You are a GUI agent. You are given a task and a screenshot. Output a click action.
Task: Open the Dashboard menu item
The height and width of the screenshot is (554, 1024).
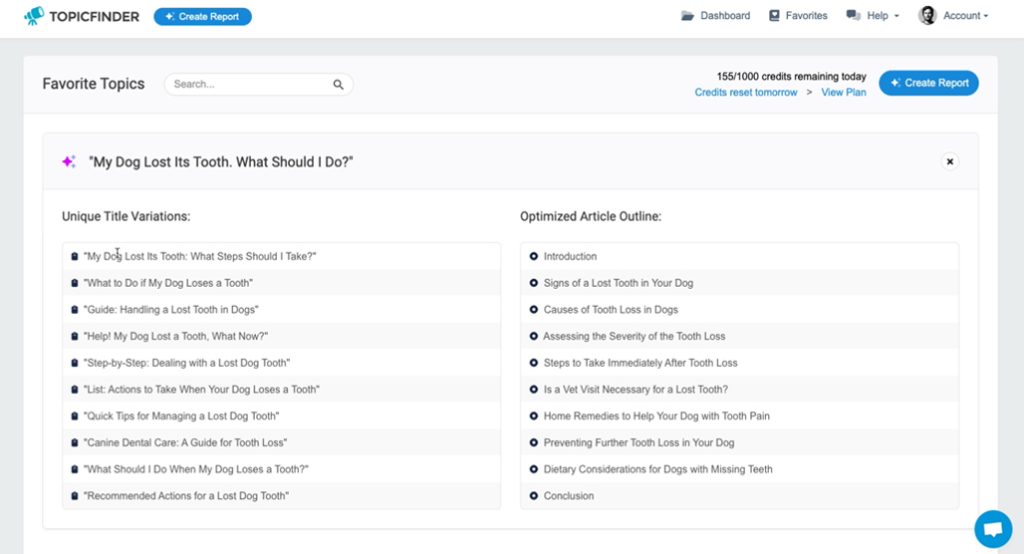(x=716, y=16)
